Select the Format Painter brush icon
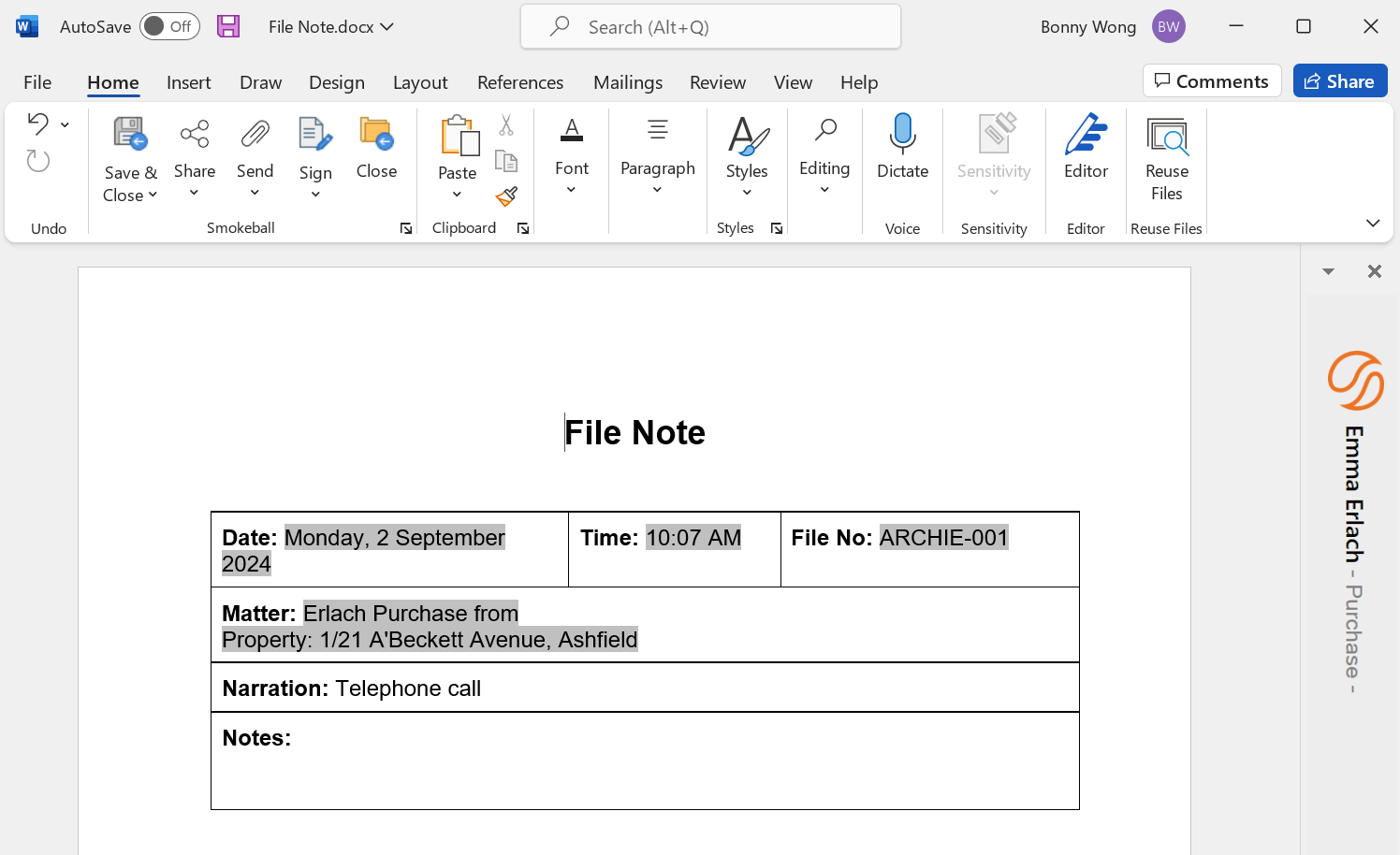The height and width of the screenshot is (855, 1400). click(506, 196)
